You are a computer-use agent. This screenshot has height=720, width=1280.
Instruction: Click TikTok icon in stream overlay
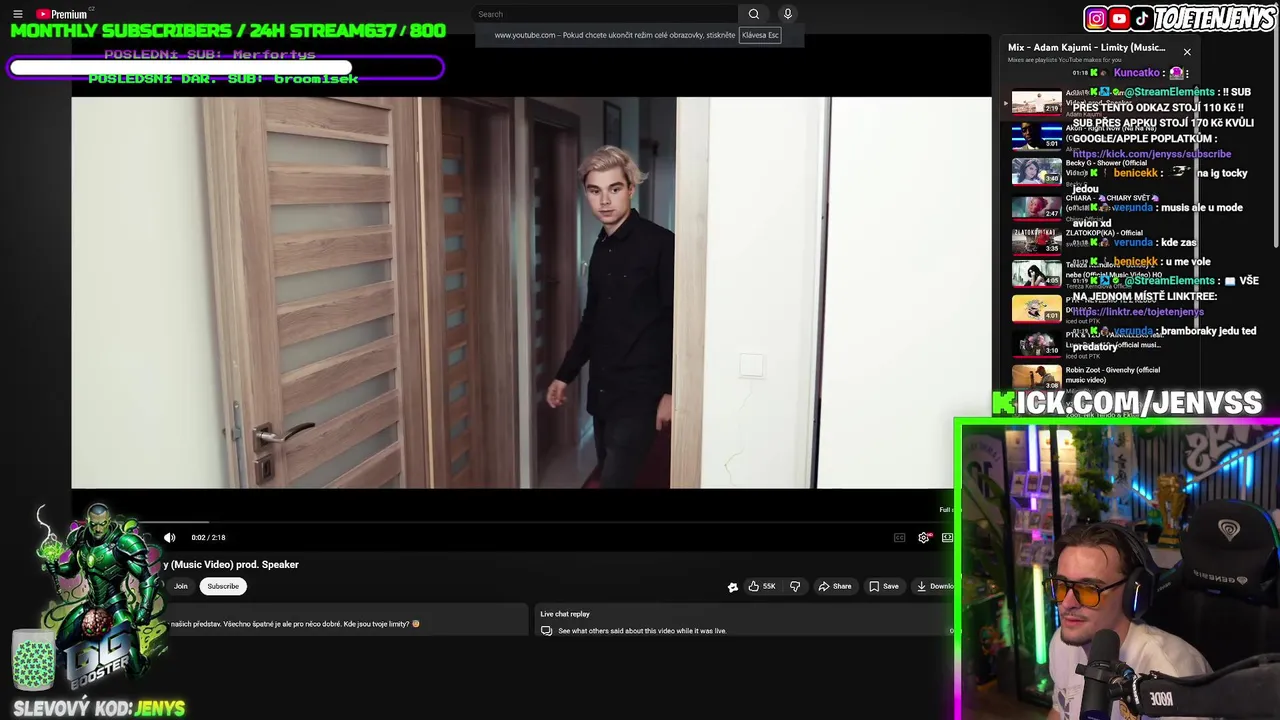click(x=1142, y=18)
